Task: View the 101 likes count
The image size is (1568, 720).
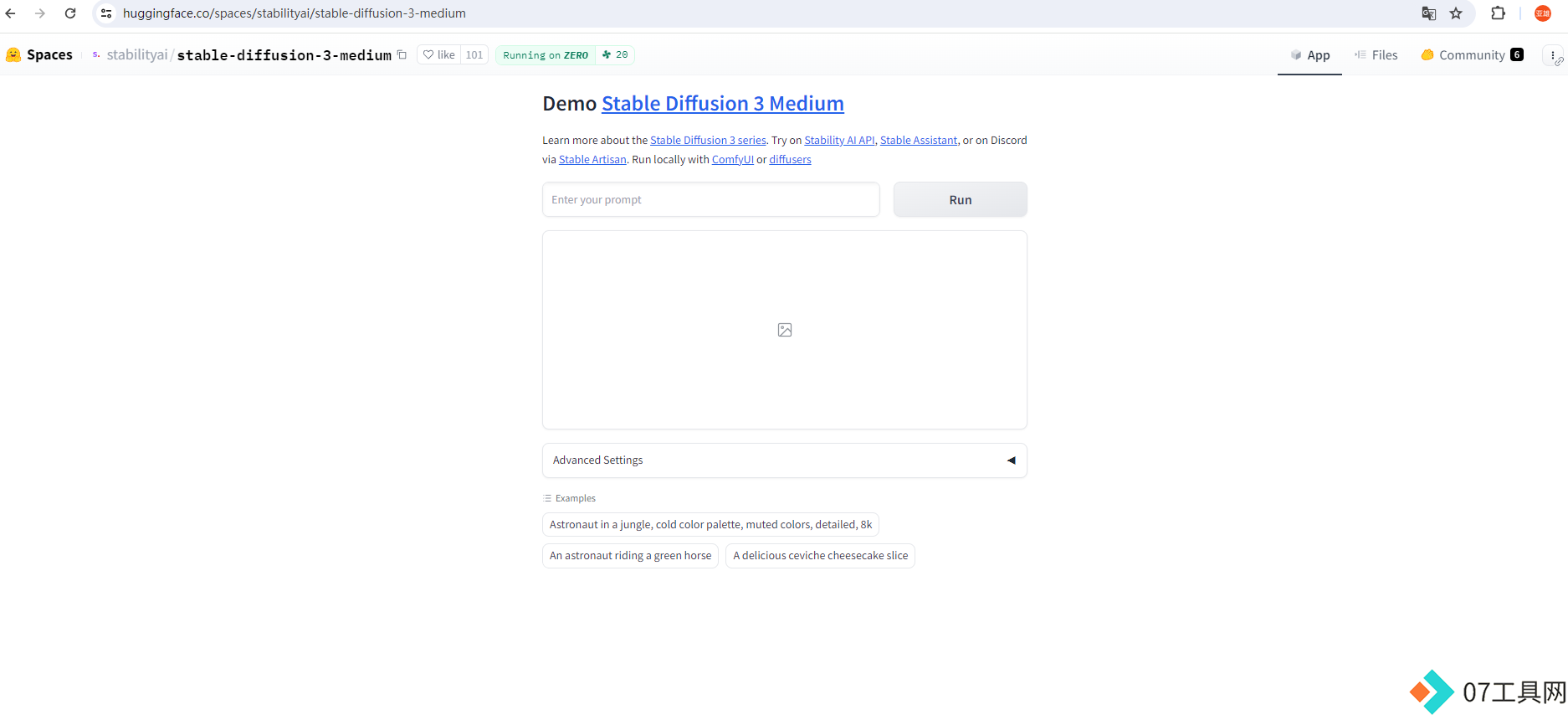Action: coord(474,54)
